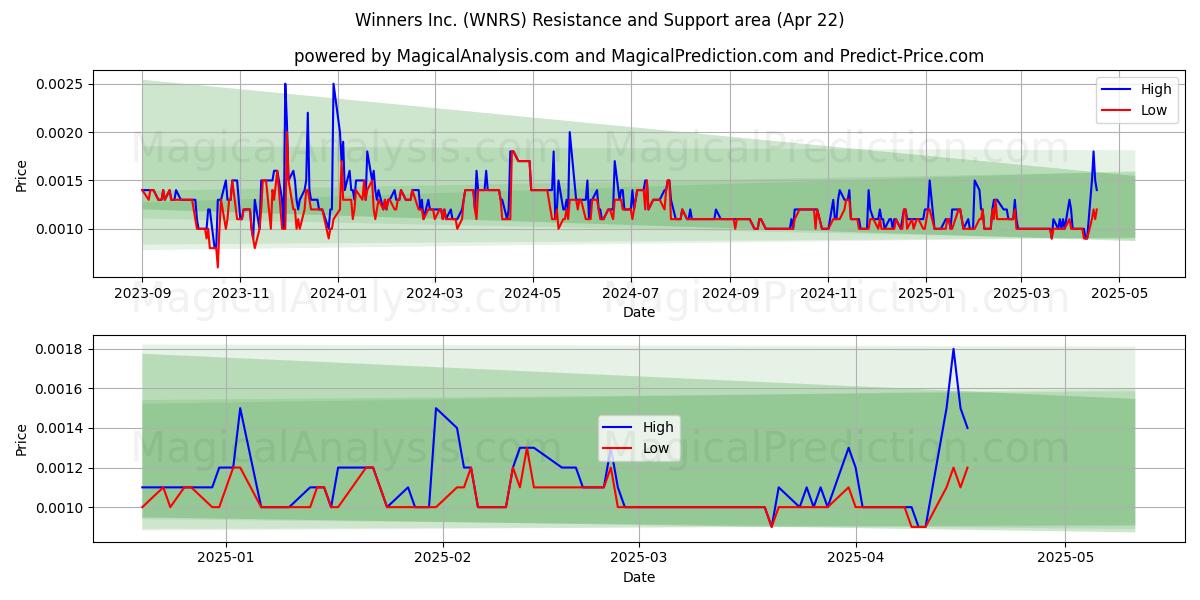Click the '0.0016' y-axis tick in the bottom chart

click(60, 388)
